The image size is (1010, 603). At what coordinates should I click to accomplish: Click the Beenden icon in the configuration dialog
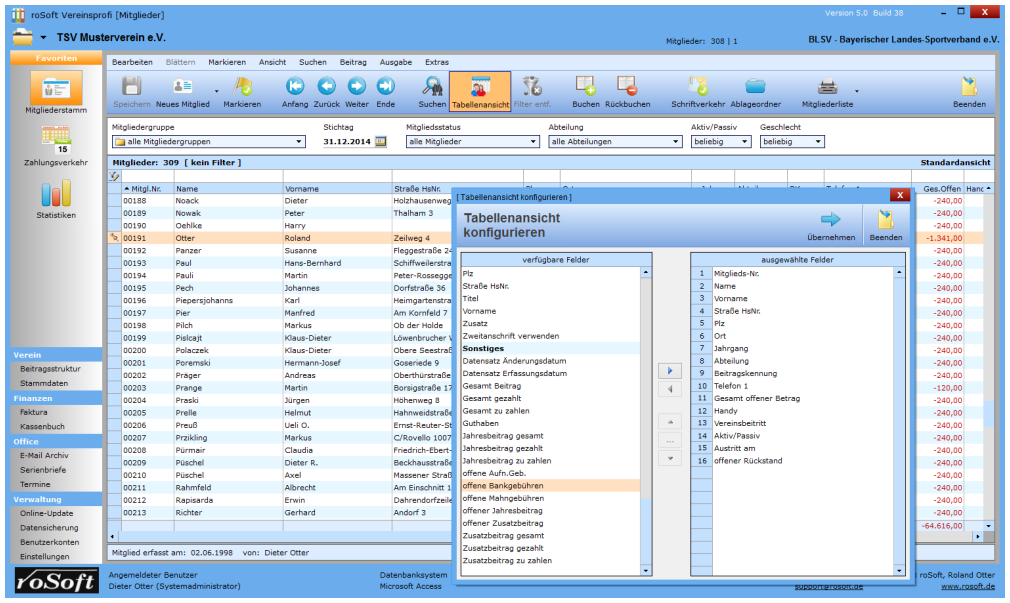[x=885, y=220]
